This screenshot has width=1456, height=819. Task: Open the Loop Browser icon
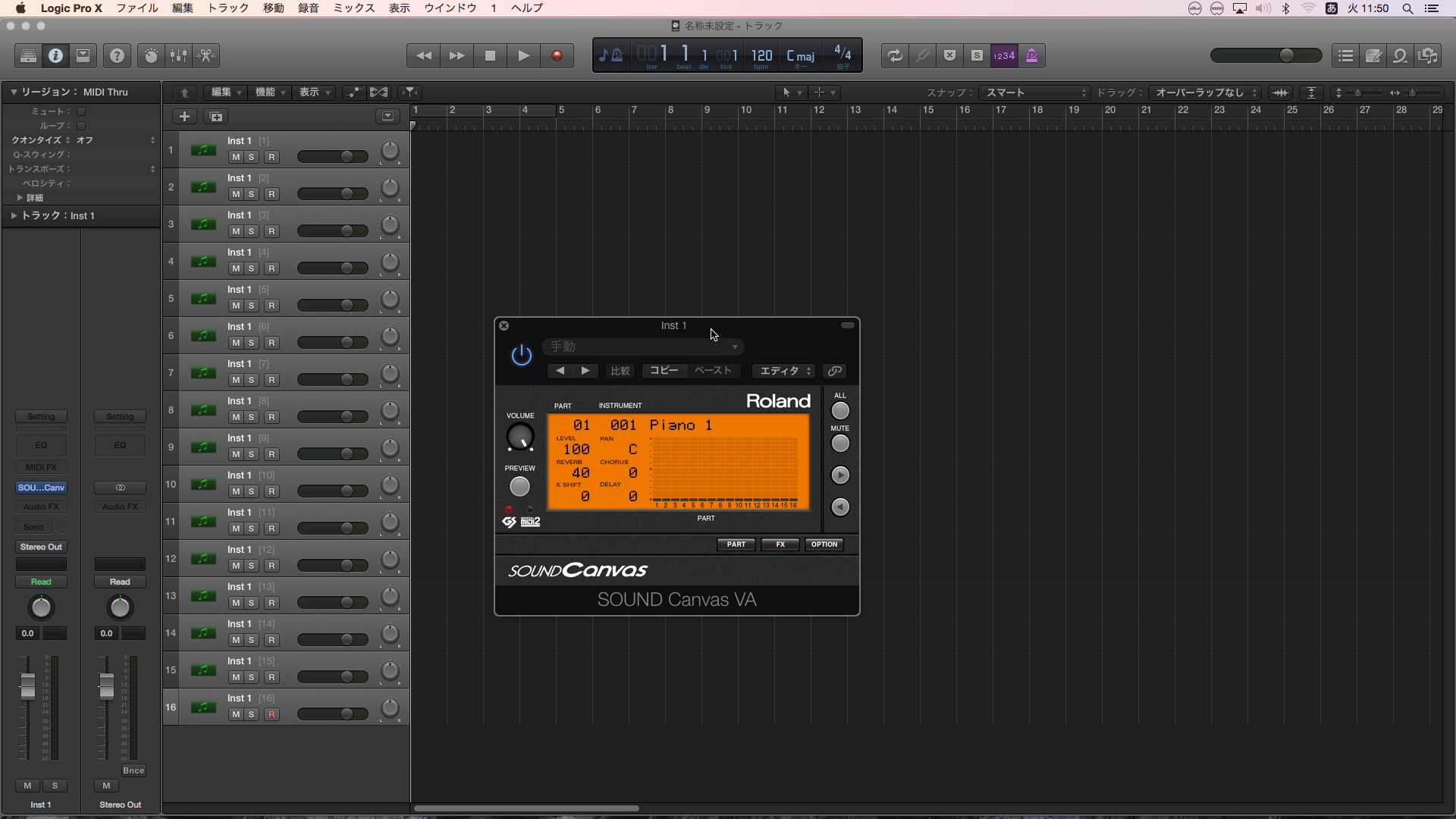[1400, 55]
